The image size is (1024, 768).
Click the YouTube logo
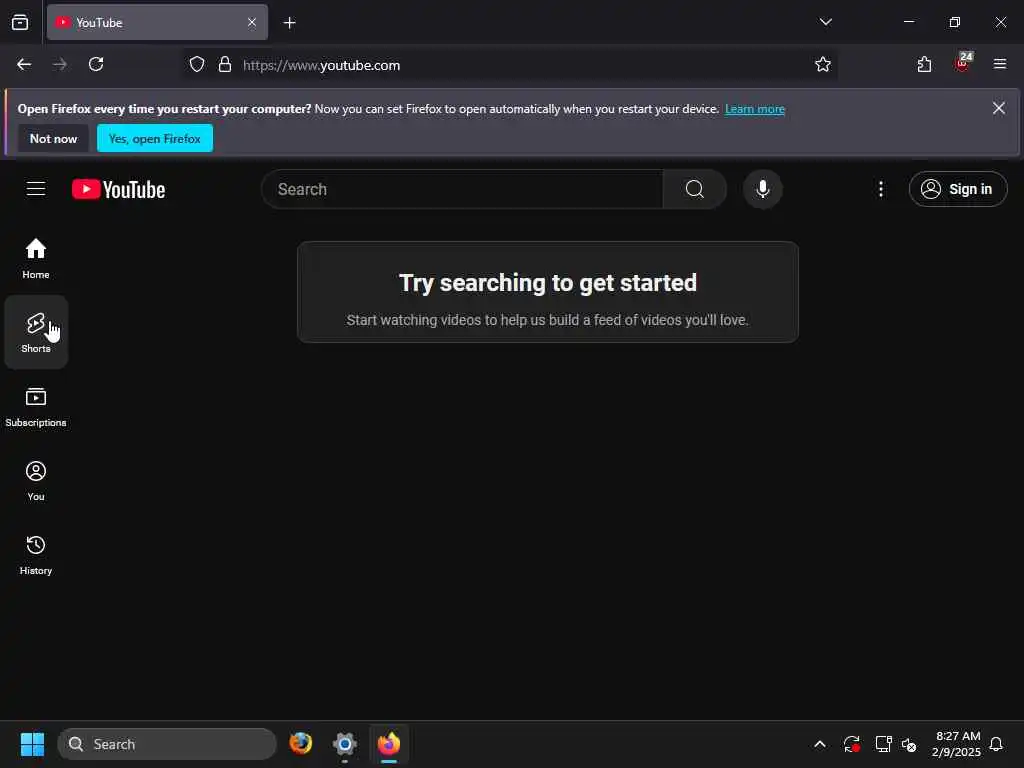[118, 189]
